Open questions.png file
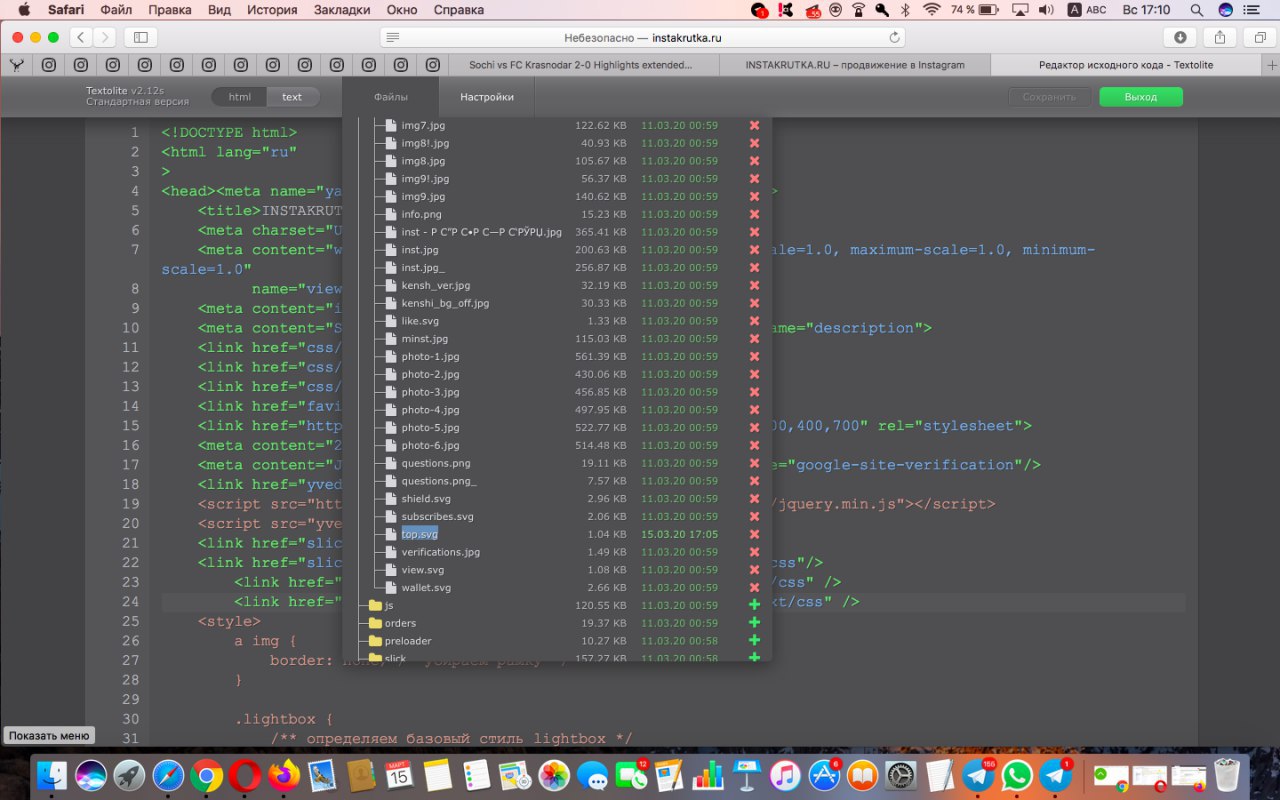 click(436, 463)
